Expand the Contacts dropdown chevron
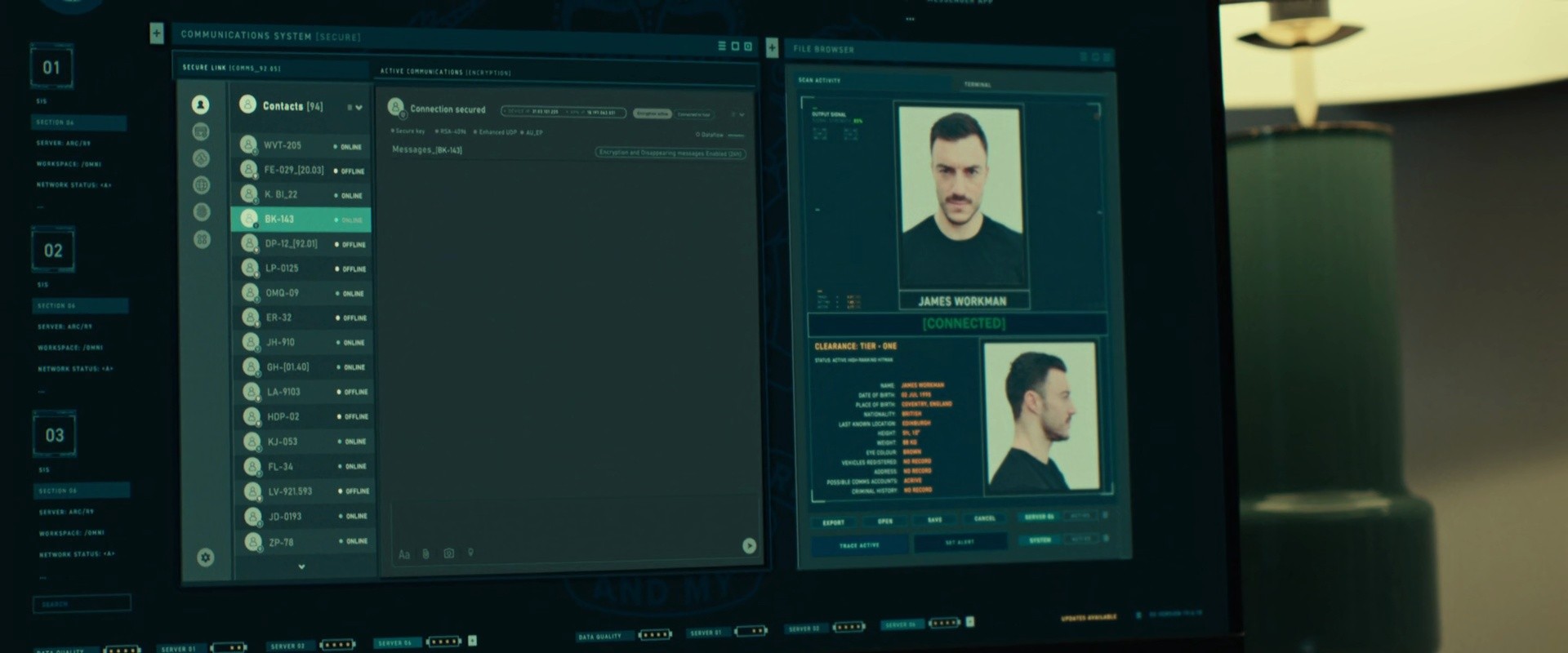1568x653 pixels. pyautogui.click(x=359, y=108)
